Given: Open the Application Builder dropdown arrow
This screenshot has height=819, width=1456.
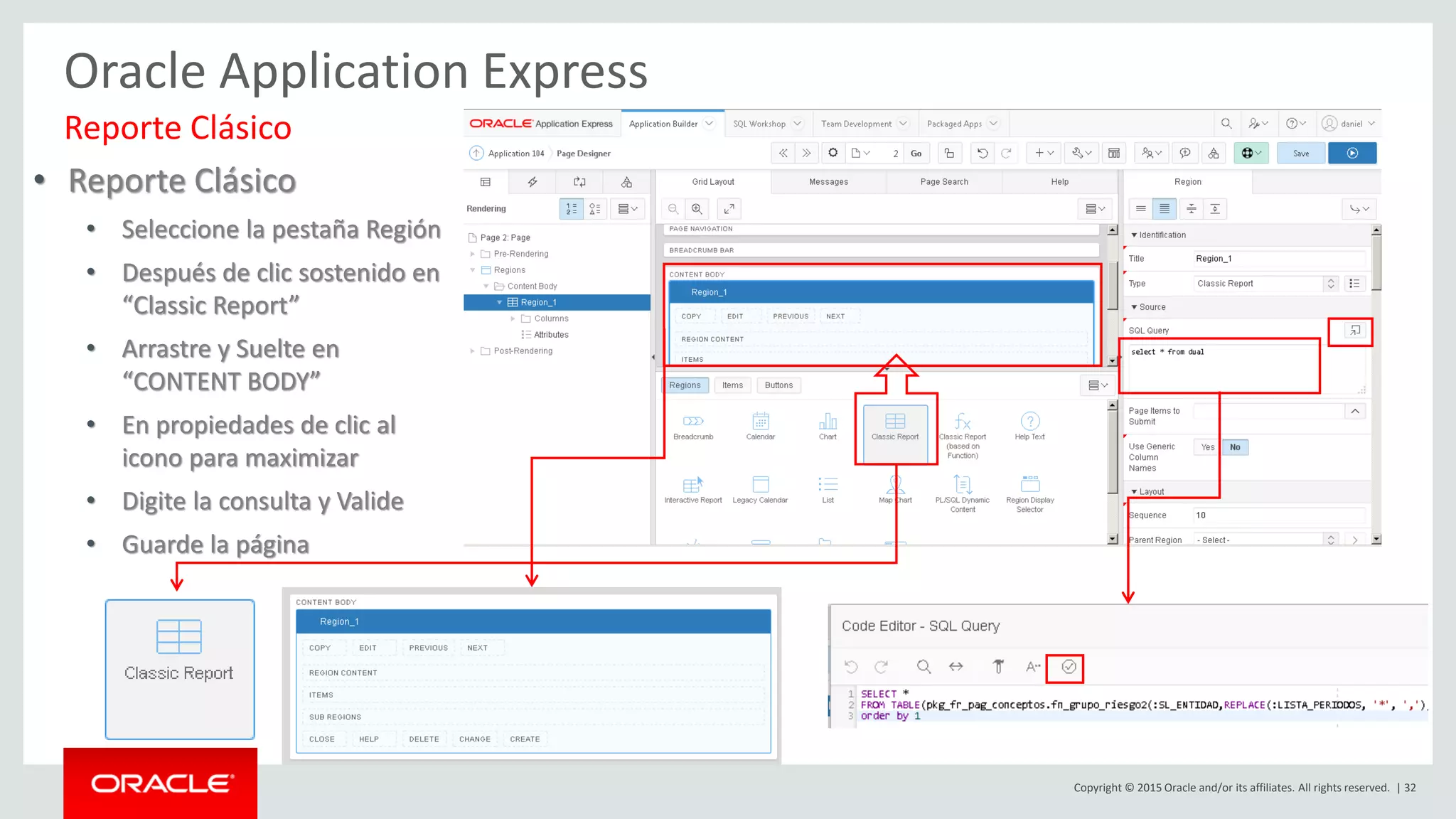Looking at the screenshot, I should point(709,124).
